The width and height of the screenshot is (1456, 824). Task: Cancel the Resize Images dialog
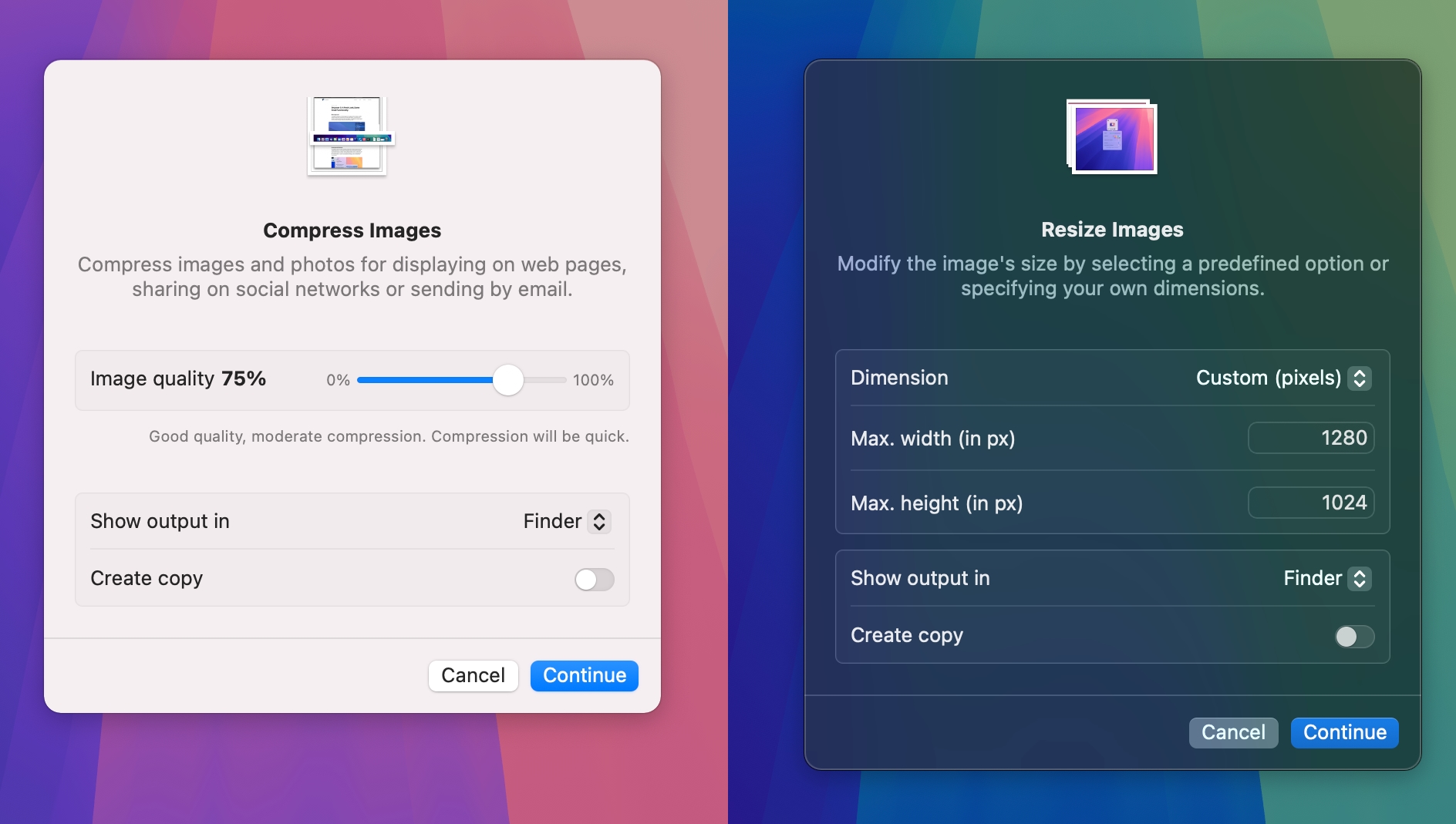click(1233, 732)
